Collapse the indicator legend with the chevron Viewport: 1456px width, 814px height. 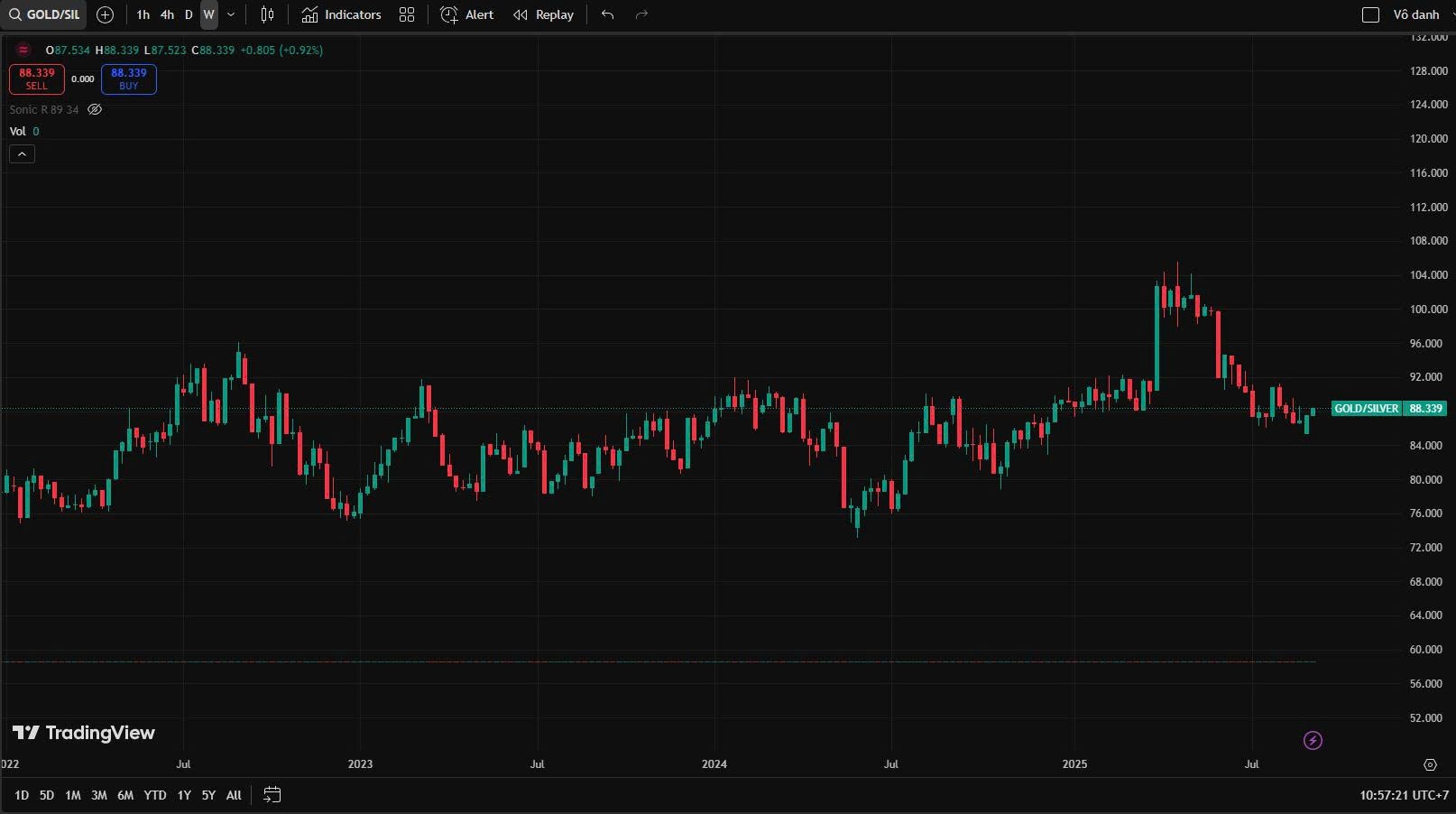[22, 154]
